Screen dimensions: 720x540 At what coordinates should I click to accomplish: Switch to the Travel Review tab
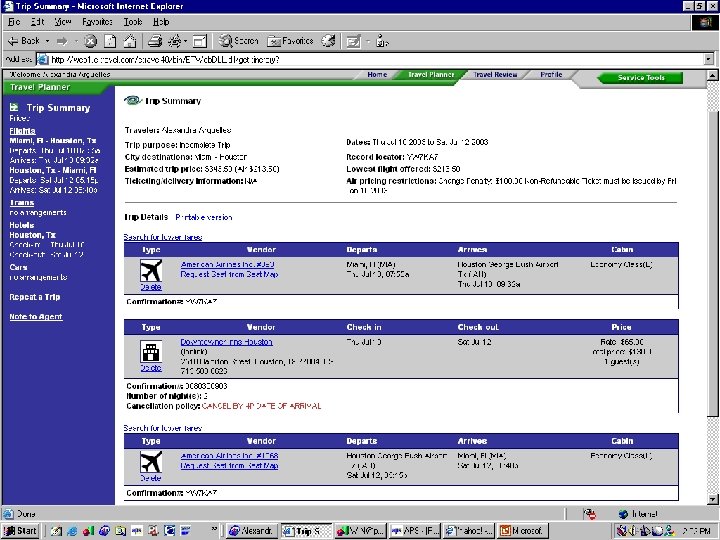tap(495, 74)
